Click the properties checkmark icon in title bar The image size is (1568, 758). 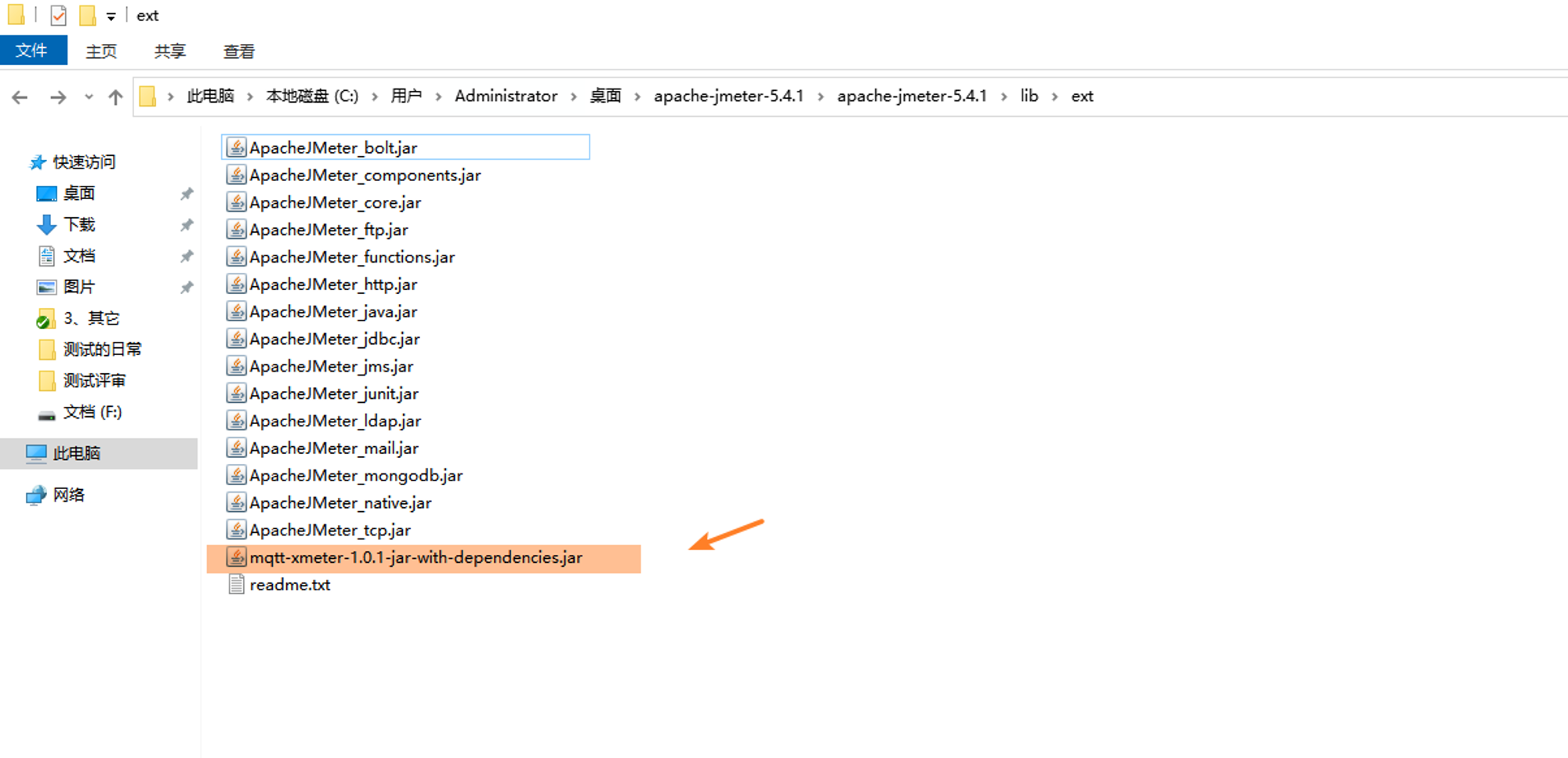(58, 16)
